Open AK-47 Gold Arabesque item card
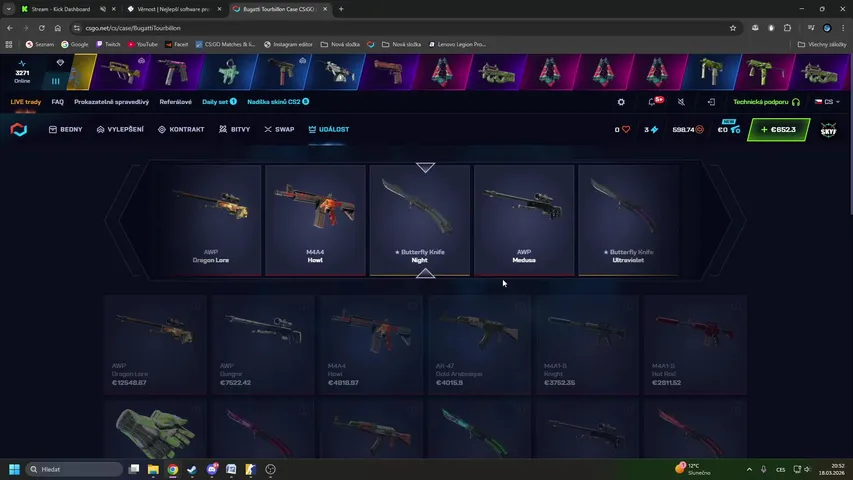 point(479,344)
